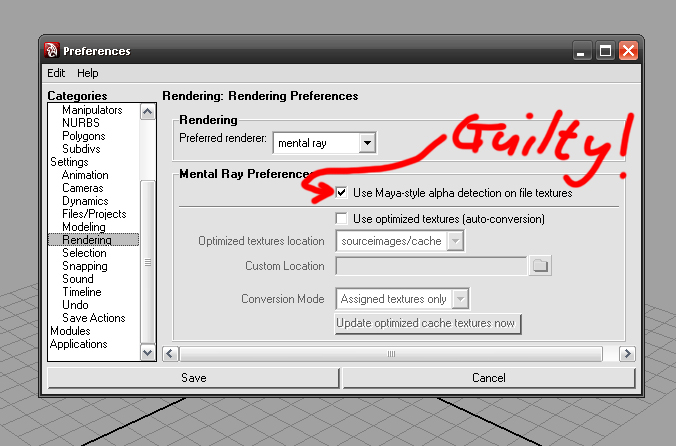Select Animation category
676x446 pixels.
point(85,175)
